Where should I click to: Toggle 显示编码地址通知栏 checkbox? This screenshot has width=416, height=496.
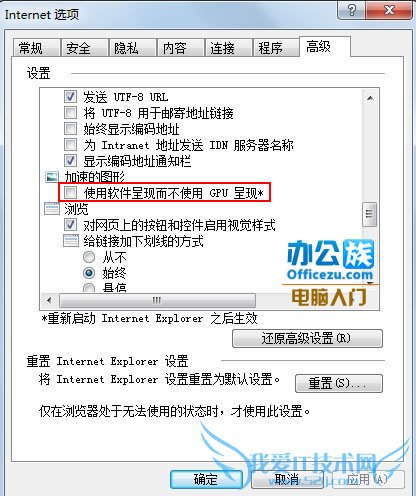70,161
